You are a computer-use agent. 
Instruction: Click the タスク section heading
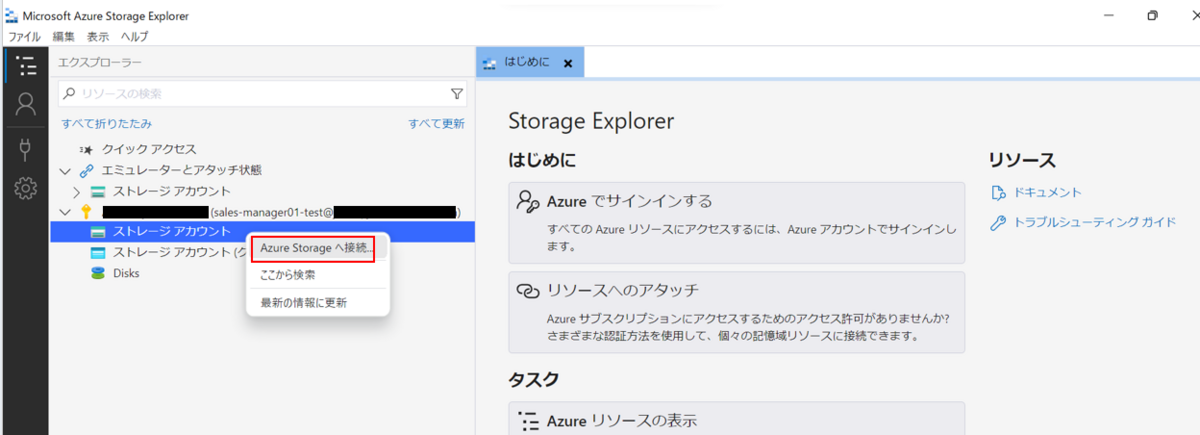coord(533,379)
